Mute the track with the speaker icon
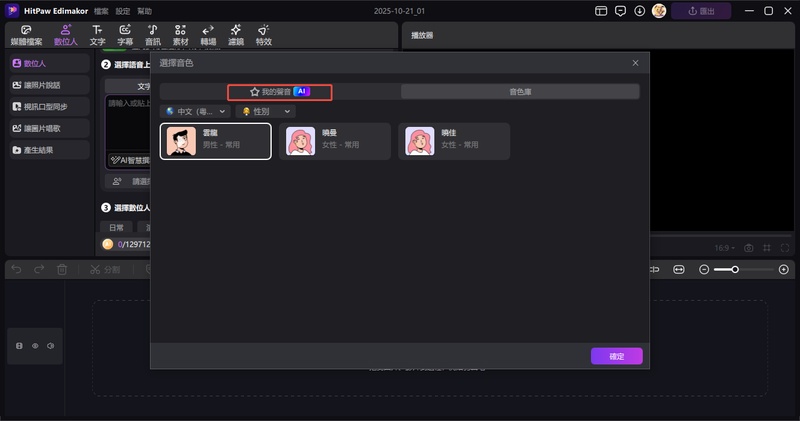800x421 pixels. [50, 346]
